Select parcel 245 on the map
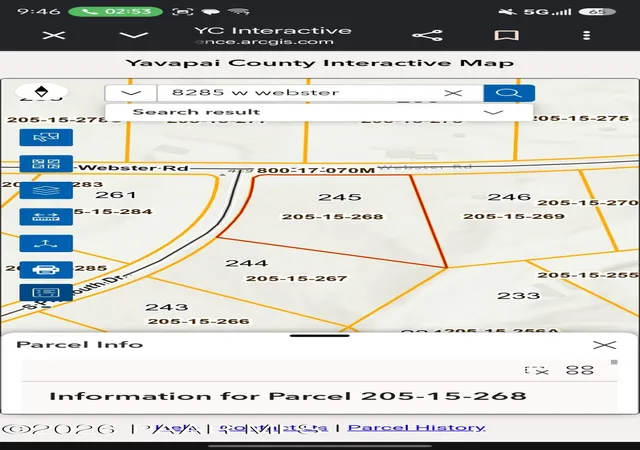This screenshot has width=640, height=450. pos(340,197)
